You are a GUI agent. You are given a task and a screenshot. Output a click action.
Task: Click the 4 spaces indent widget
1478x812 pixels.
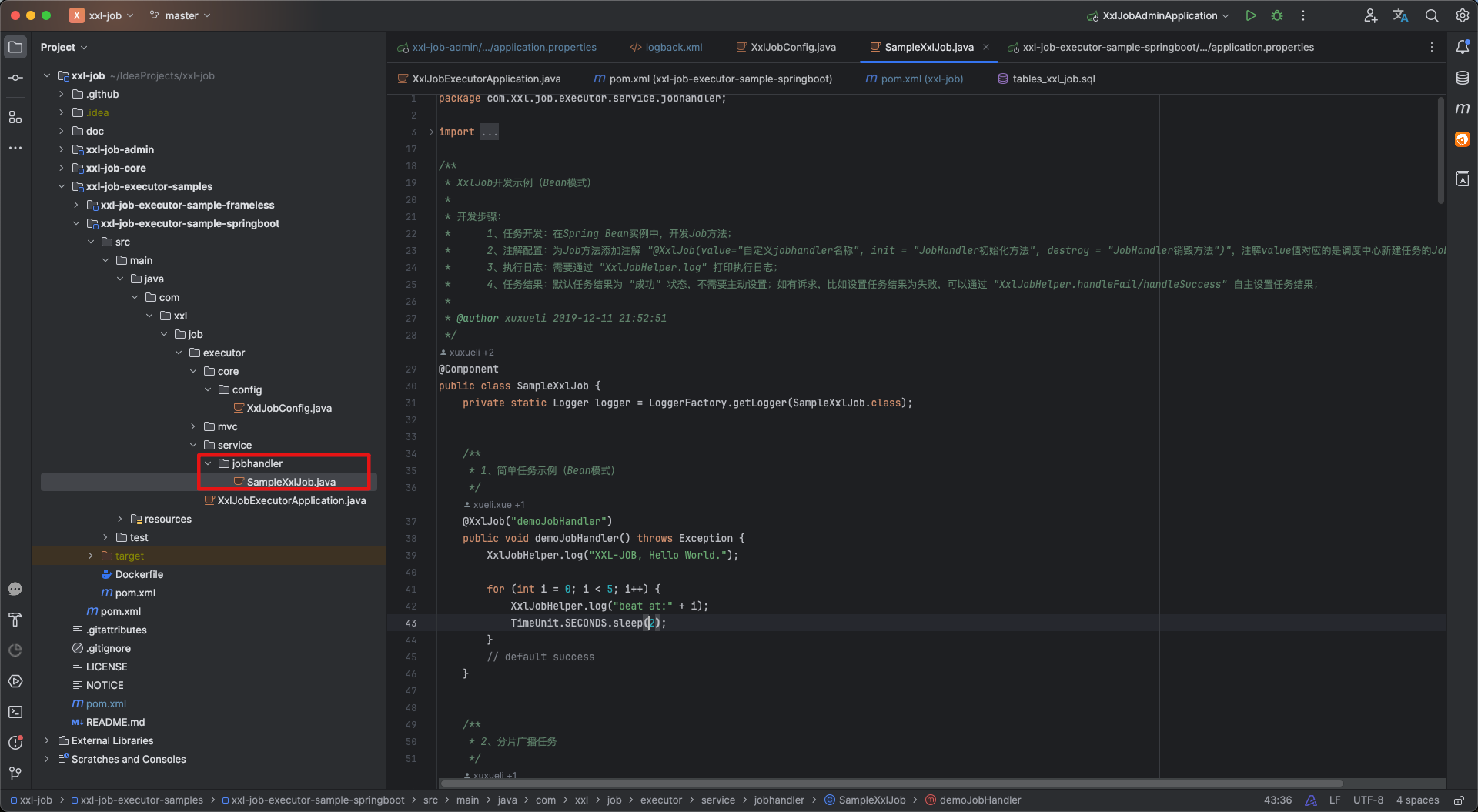[x=1417, y=800]
